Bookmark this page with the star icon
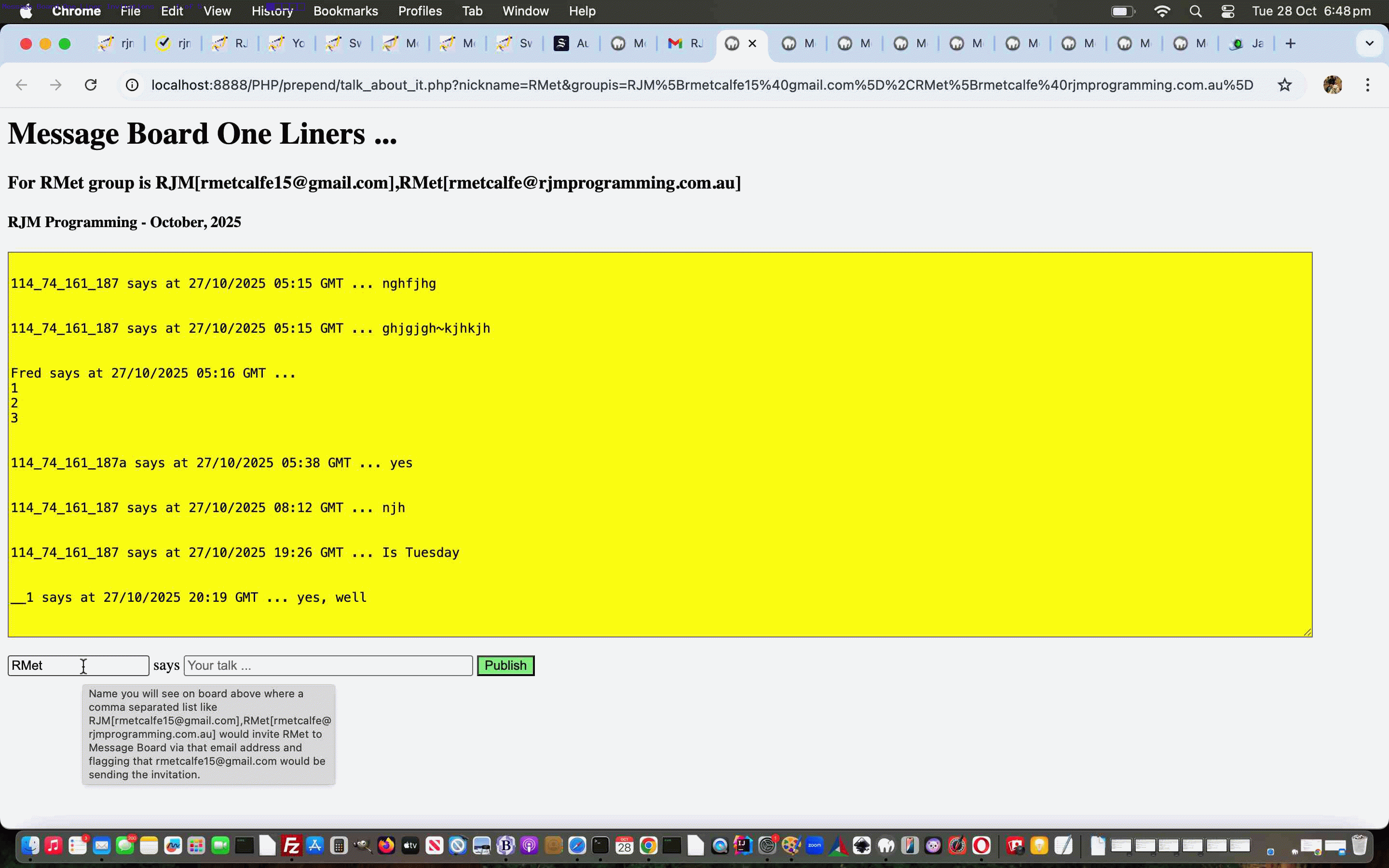This screenshot has width=1389, height=868. click(1284, 85)
